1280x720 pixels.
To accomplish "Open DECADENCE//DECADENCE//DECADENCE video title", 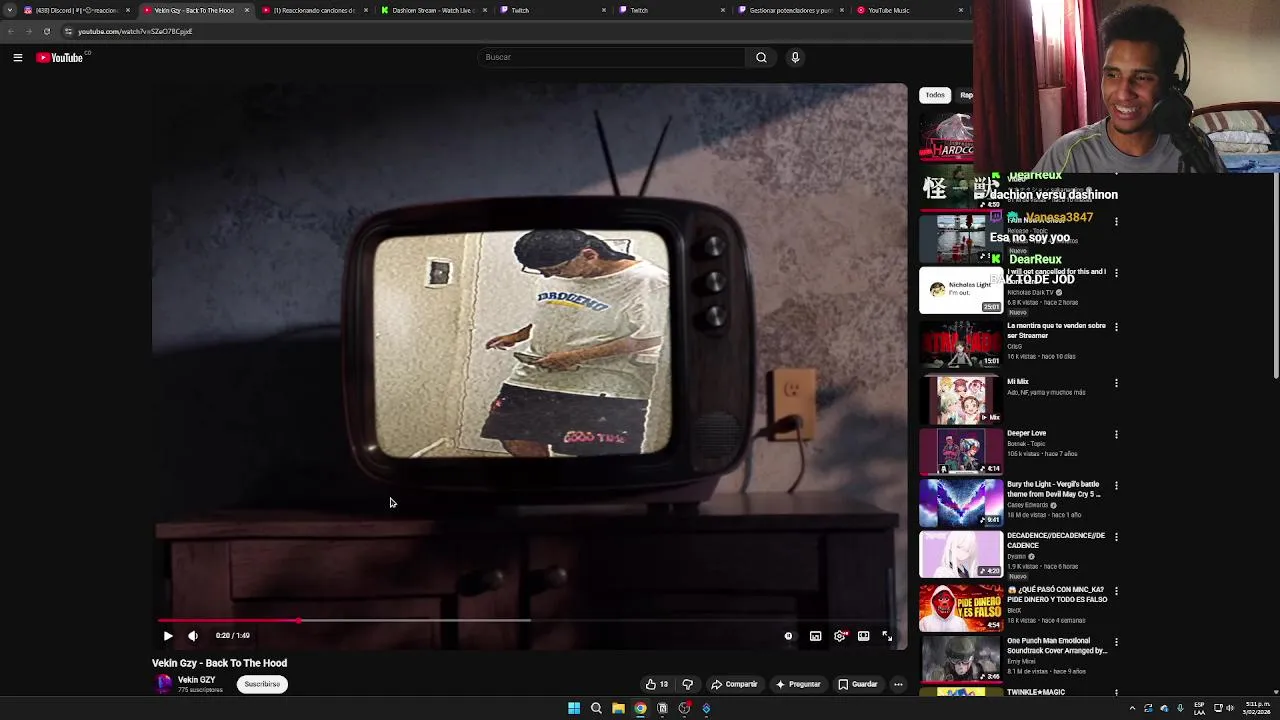I will (x=1056, y=540).
